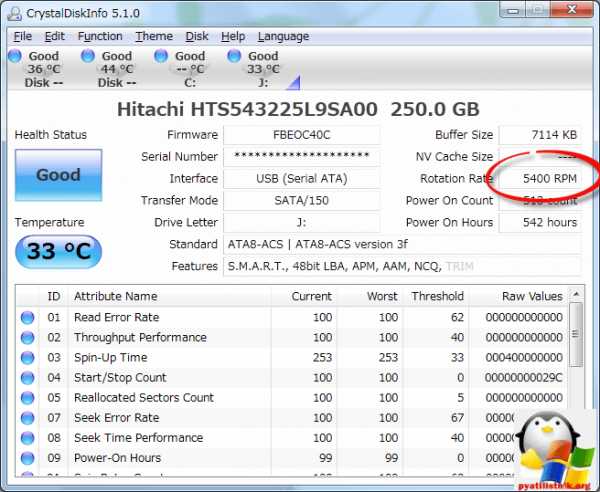Click the Rotation Rate value 5400 RPM

540,179
